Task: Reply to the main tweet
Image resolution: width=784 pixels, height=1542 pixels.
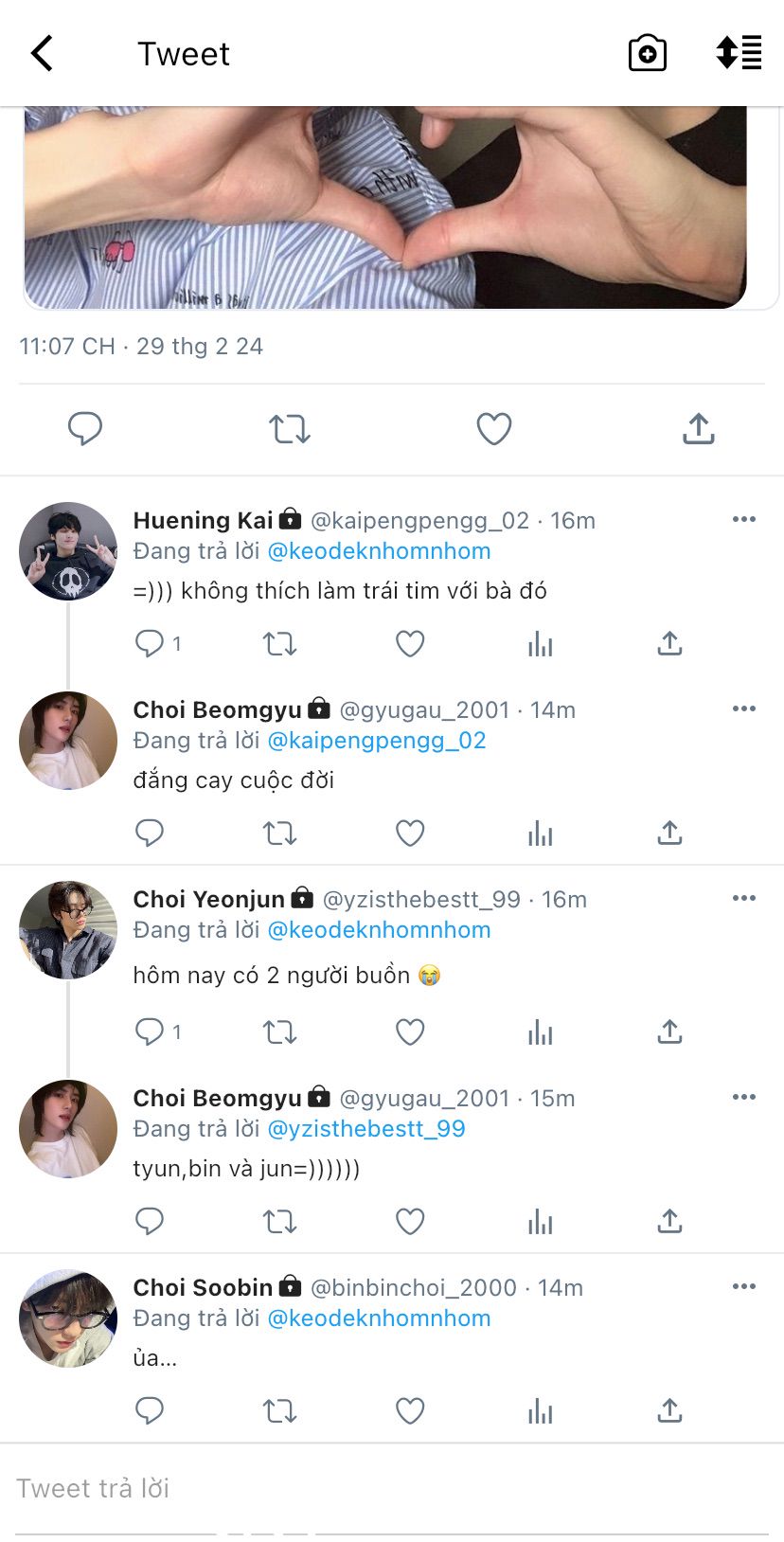Action: pos(85,429)
